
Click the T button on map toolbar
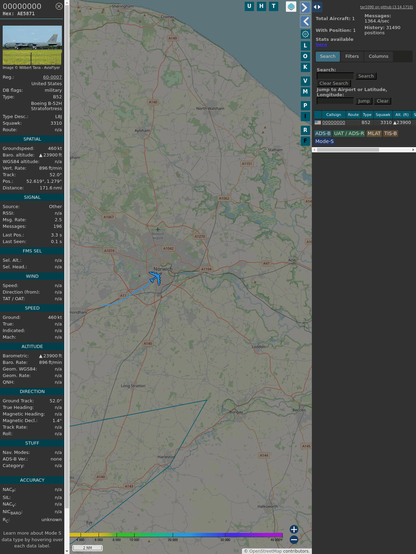coord(273,6)
